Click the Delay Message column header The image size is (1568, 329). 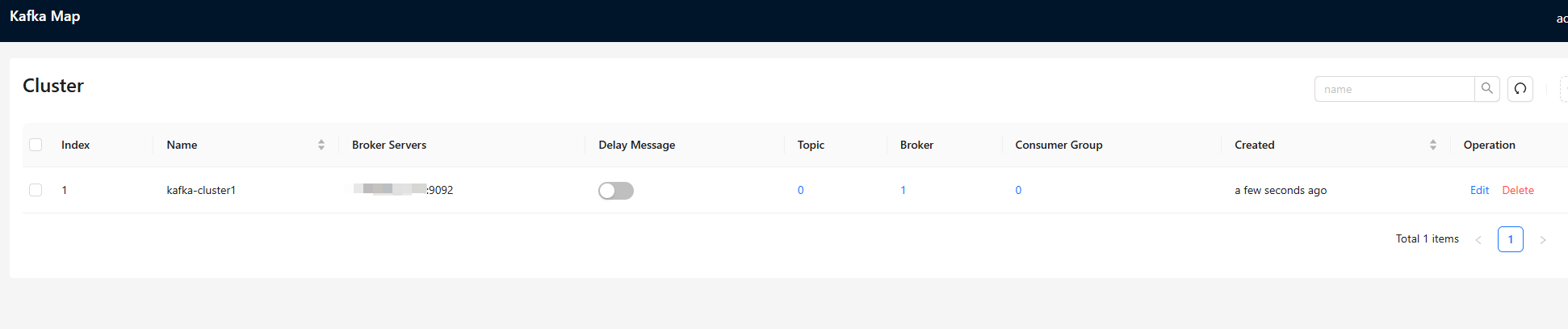click(x=637, y=145)
